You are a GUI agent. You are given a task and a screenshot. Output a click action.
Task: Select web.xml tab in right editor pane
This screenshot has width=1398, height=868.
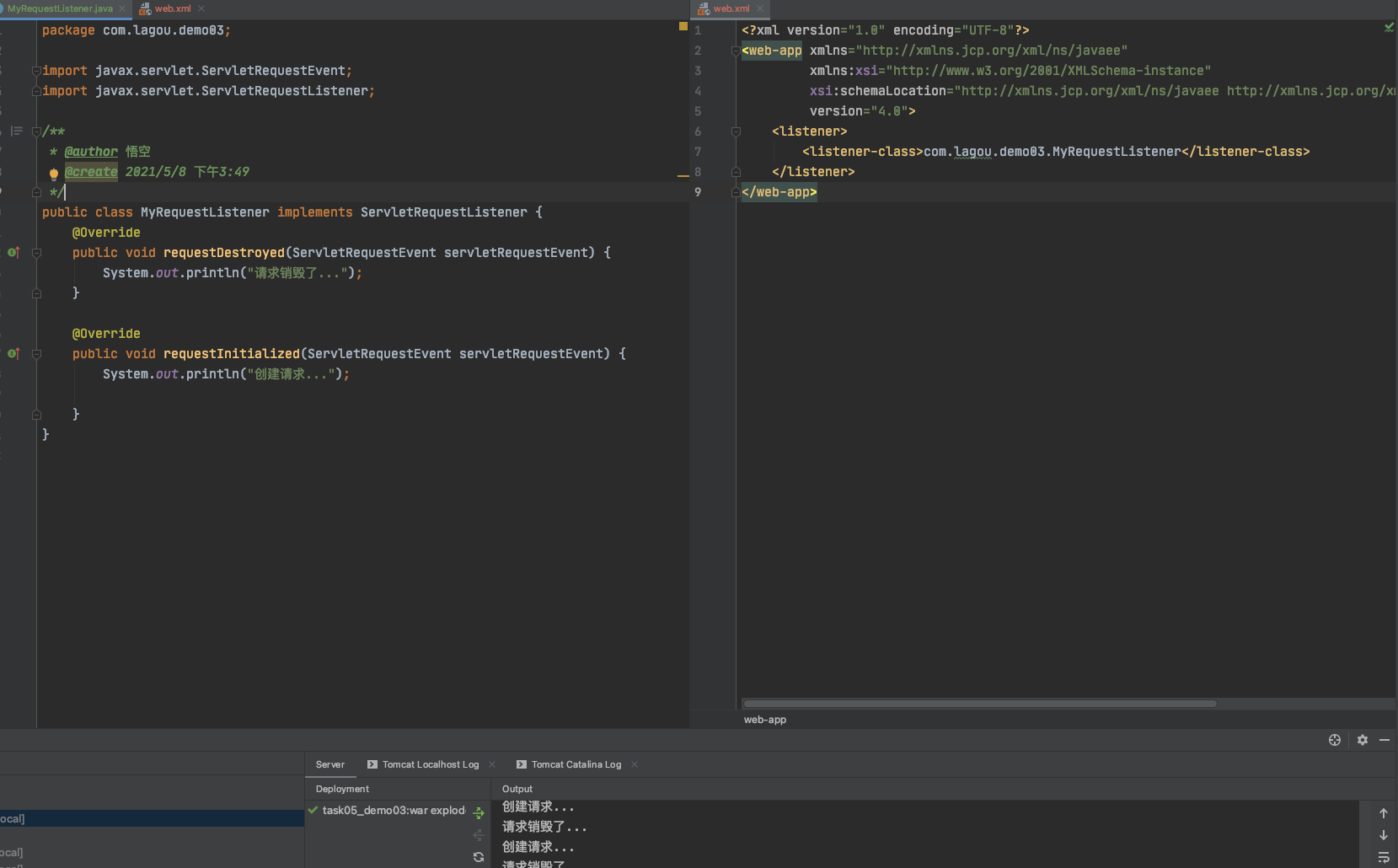pyautogui.click(x=731, y=8)
